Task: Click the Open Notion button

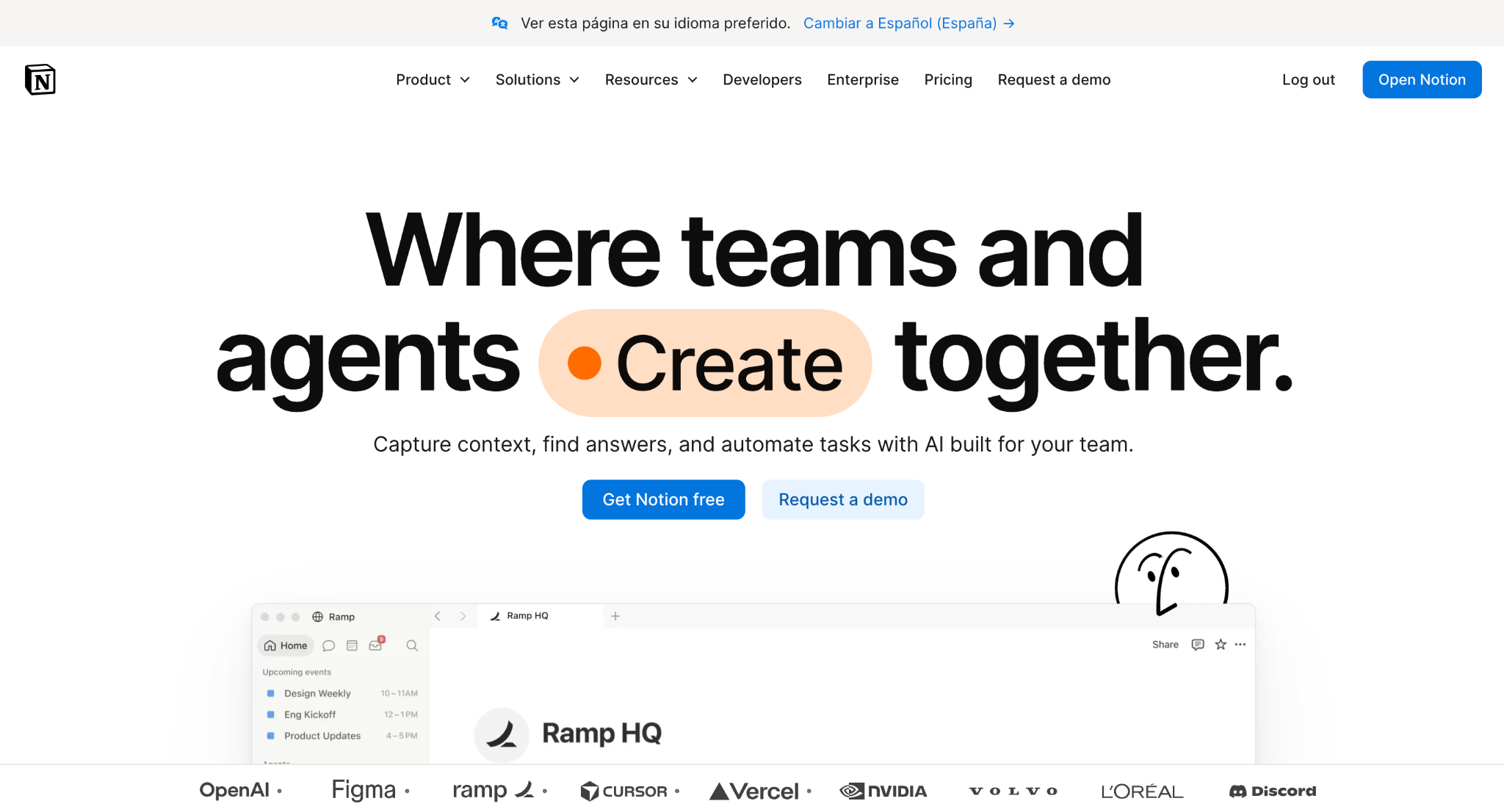Action: pyautogui.click(x=1422, y=79)
